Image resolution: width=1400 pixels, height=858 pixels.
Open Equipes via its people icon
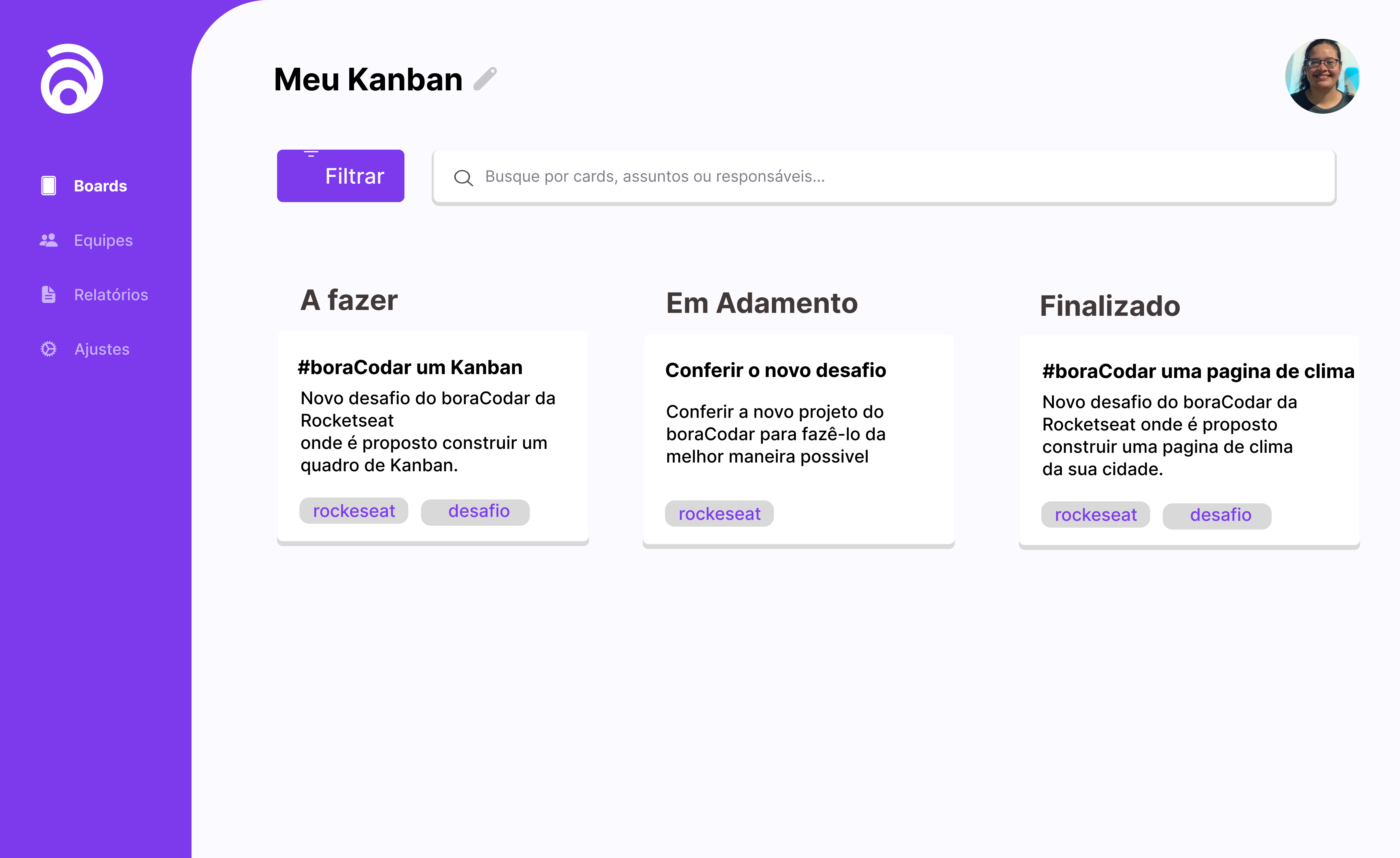click(48, 240)
